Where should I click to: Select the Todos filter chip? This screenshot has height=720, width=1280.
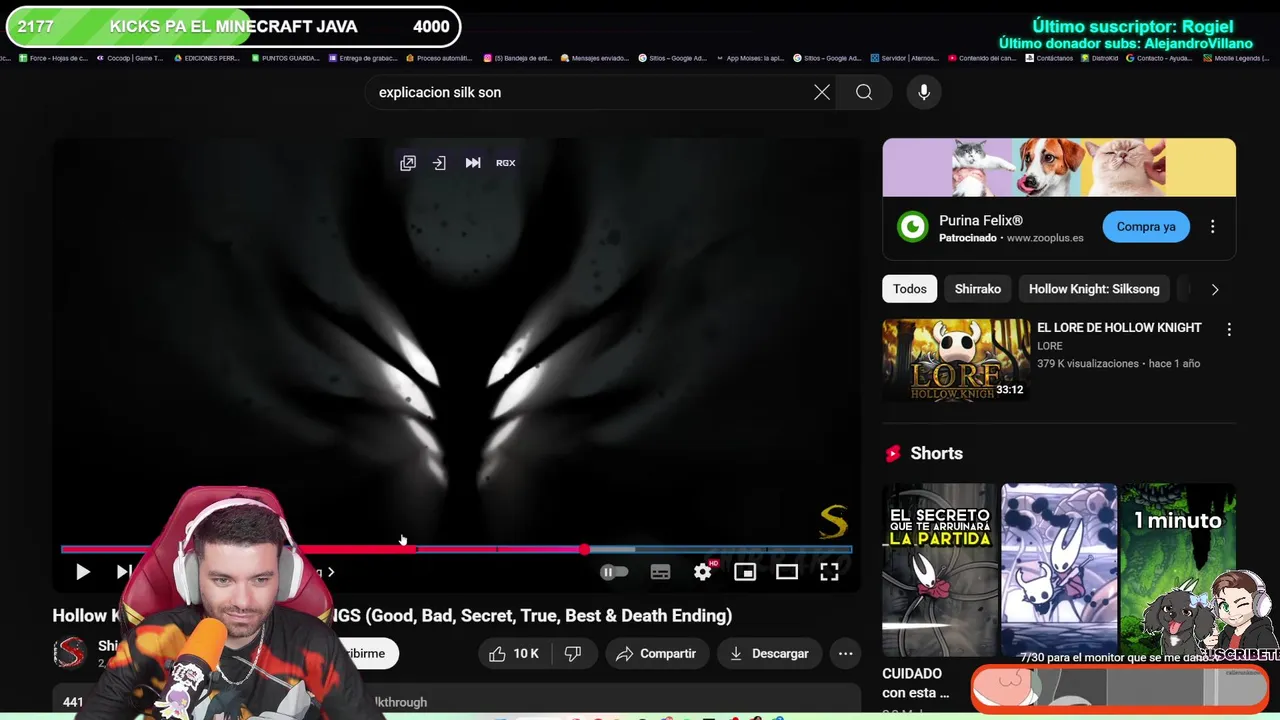coord(910,289)
